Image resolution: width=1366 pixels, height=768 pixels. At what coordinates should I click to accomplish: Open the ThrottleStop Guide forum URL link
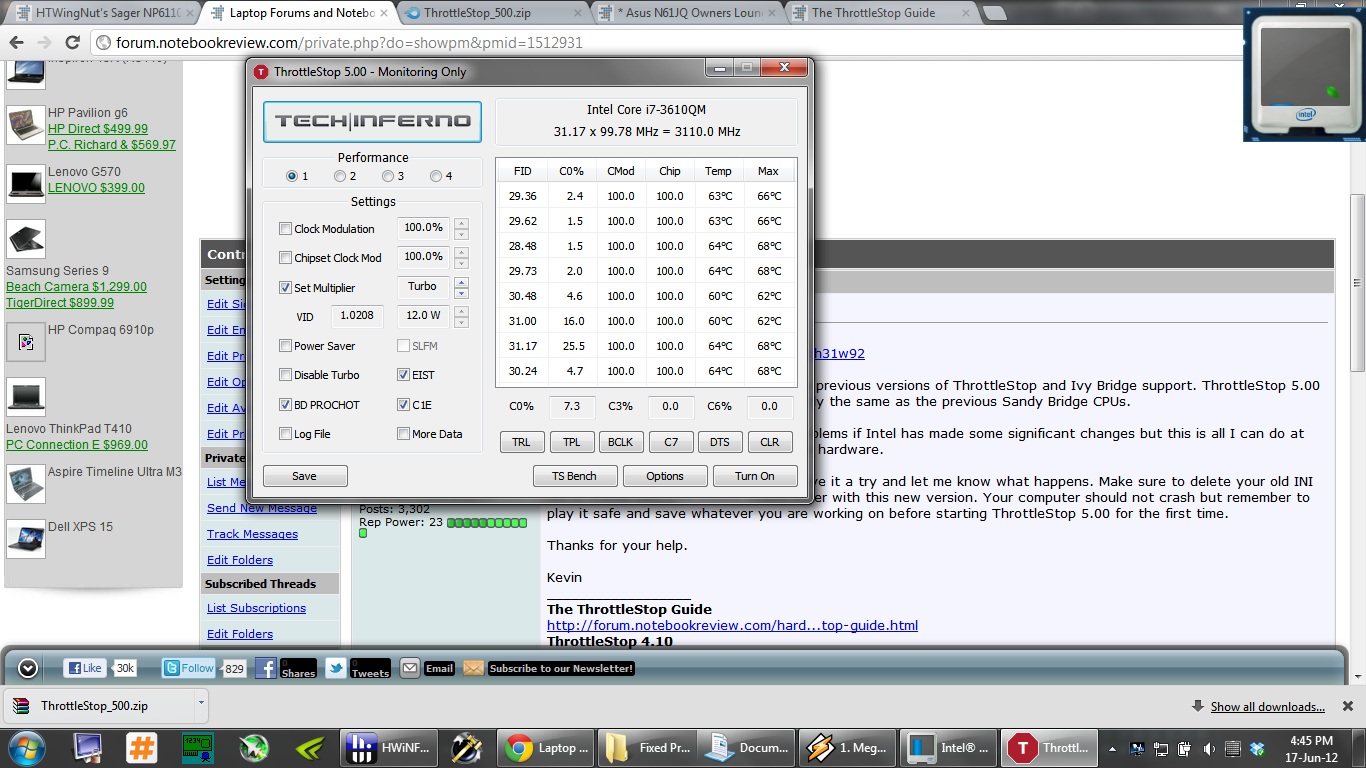[732, 626]
